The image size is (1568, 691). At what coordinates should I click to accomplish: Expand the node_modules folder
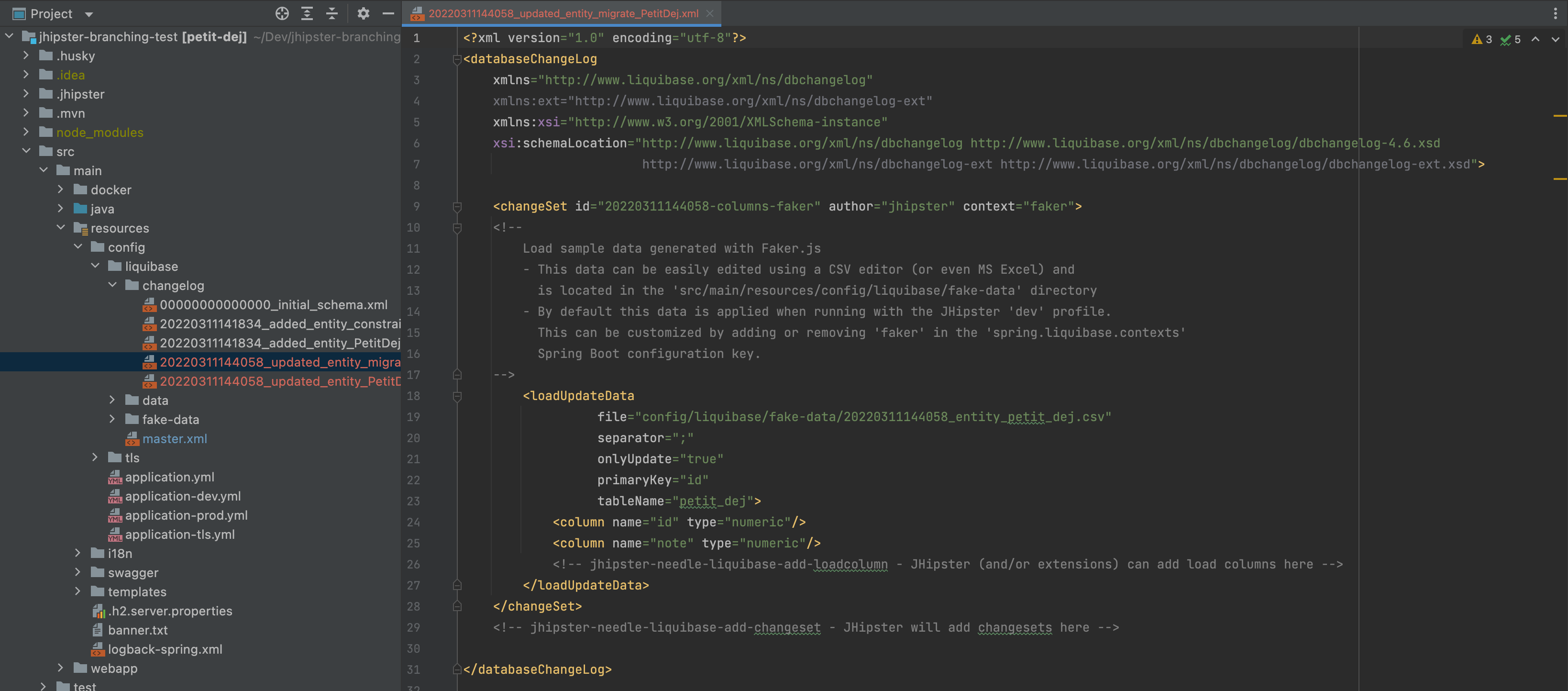25,132
